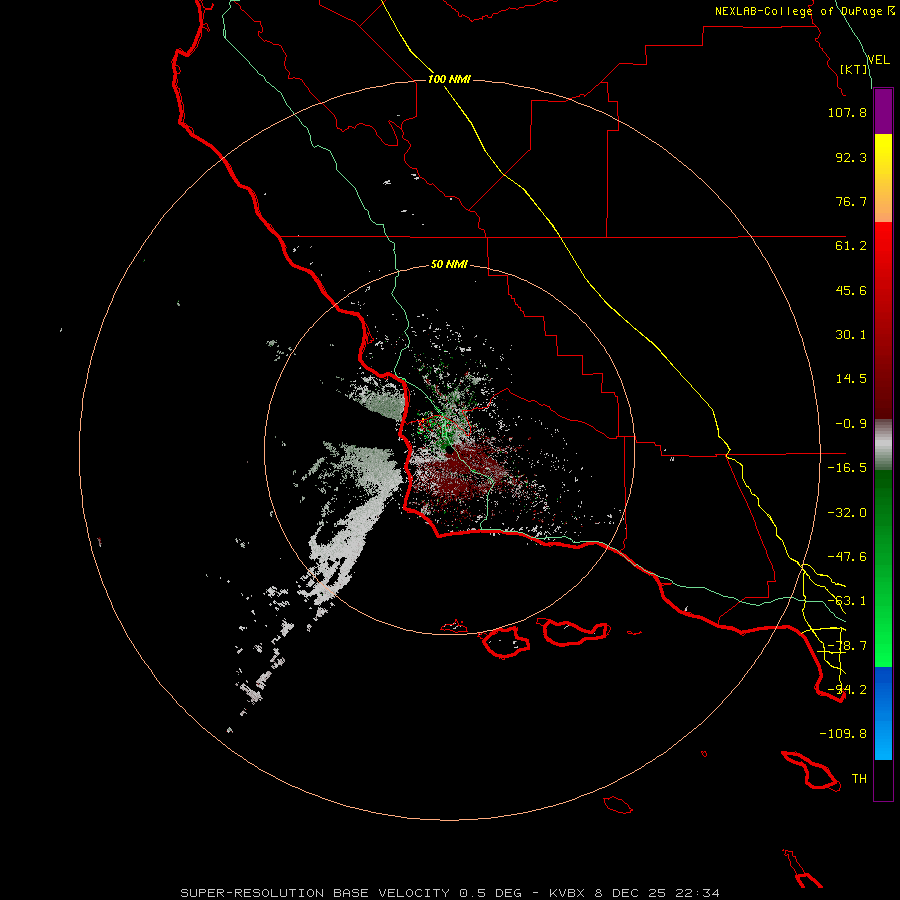The height and width of the screenshot is (900, 900).
Task: Pick the purple segment of the velocity bar
Action: click(883, 111)
